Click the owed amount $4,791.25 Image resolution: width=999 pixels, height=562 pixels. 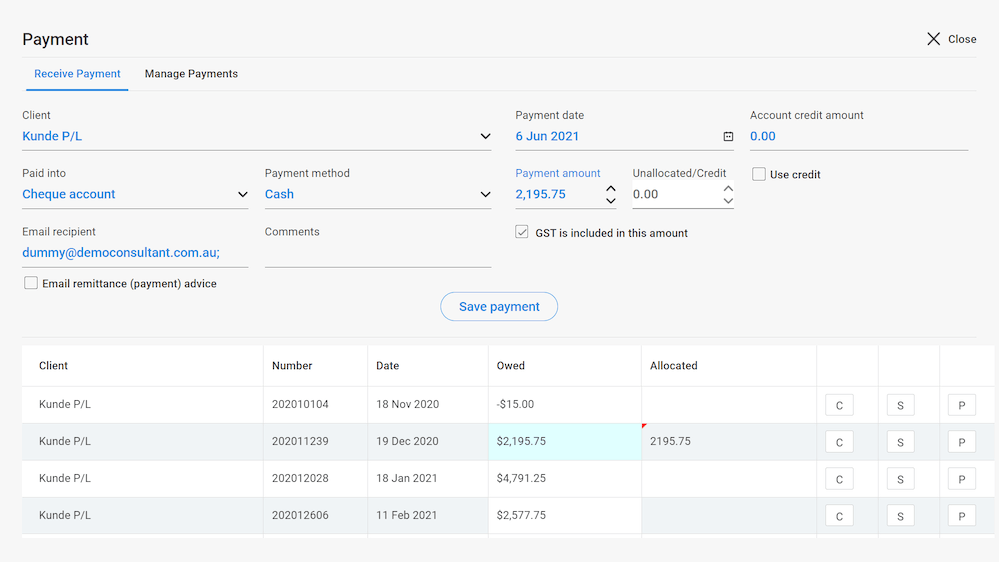pyautogui.click(x=521, y=478)
